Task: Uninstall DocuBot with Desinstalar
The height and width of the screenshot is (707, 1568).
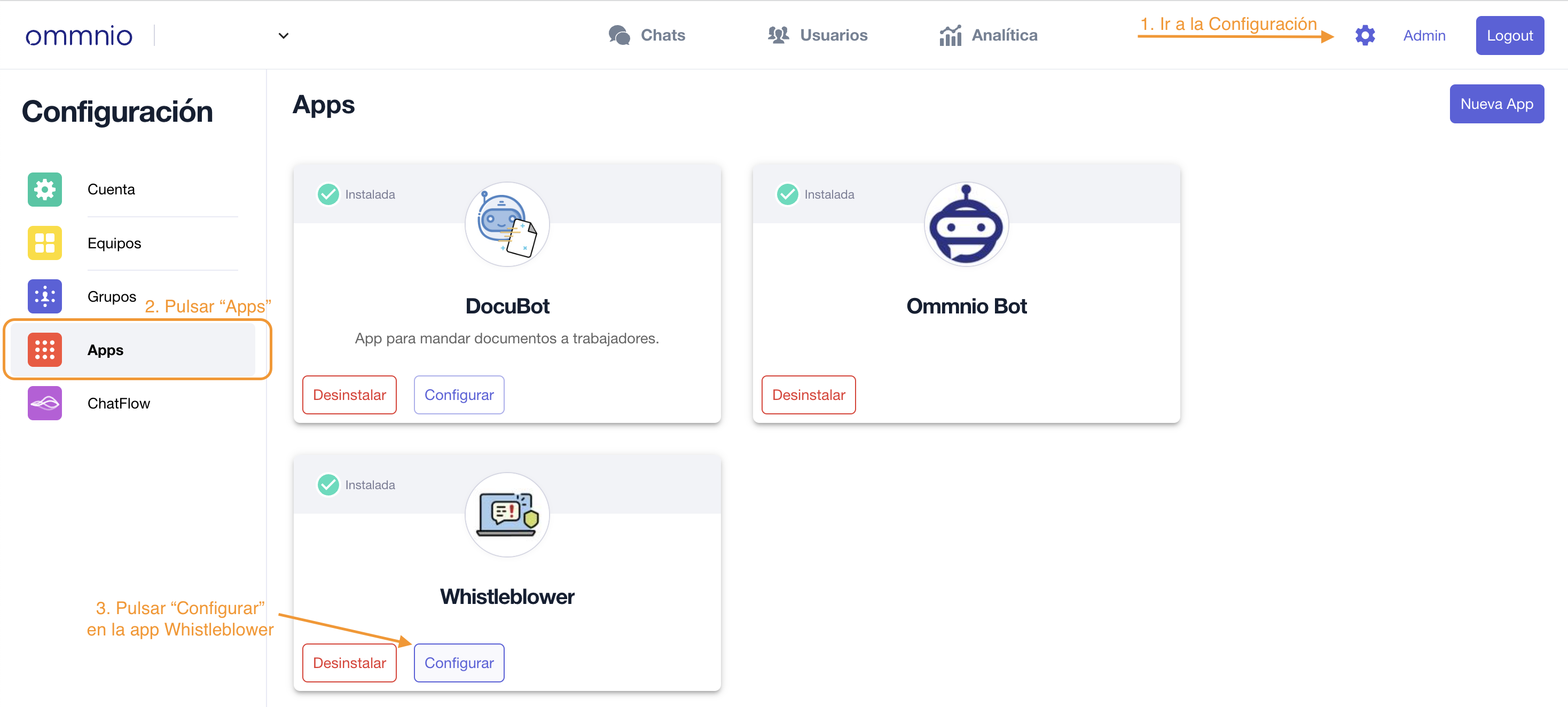Action: pos(349,395)
